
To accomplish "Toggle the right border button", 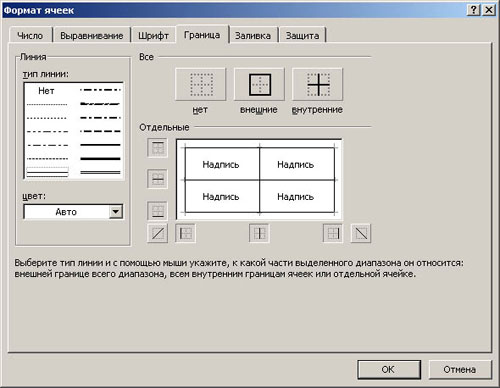I will click(333, 233).
